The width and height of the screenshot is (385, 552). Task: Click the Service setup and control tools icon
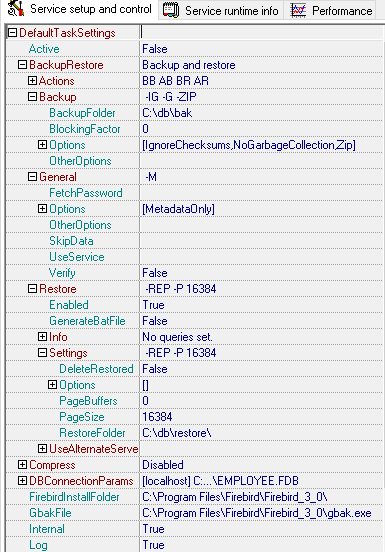[15, 9]
